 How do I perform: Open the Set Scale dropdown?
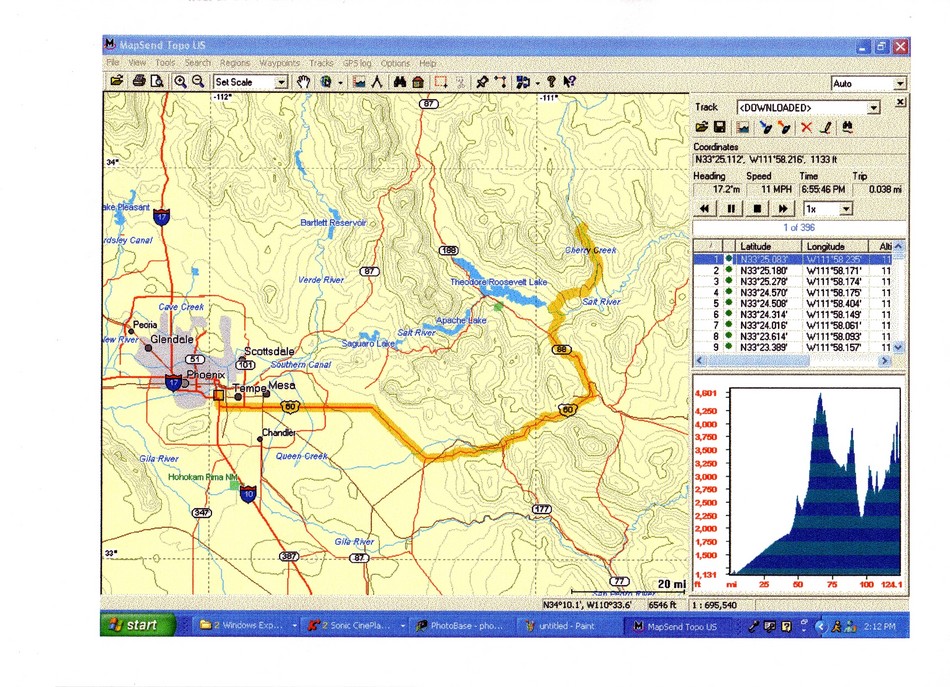click(x=281, y=82)
